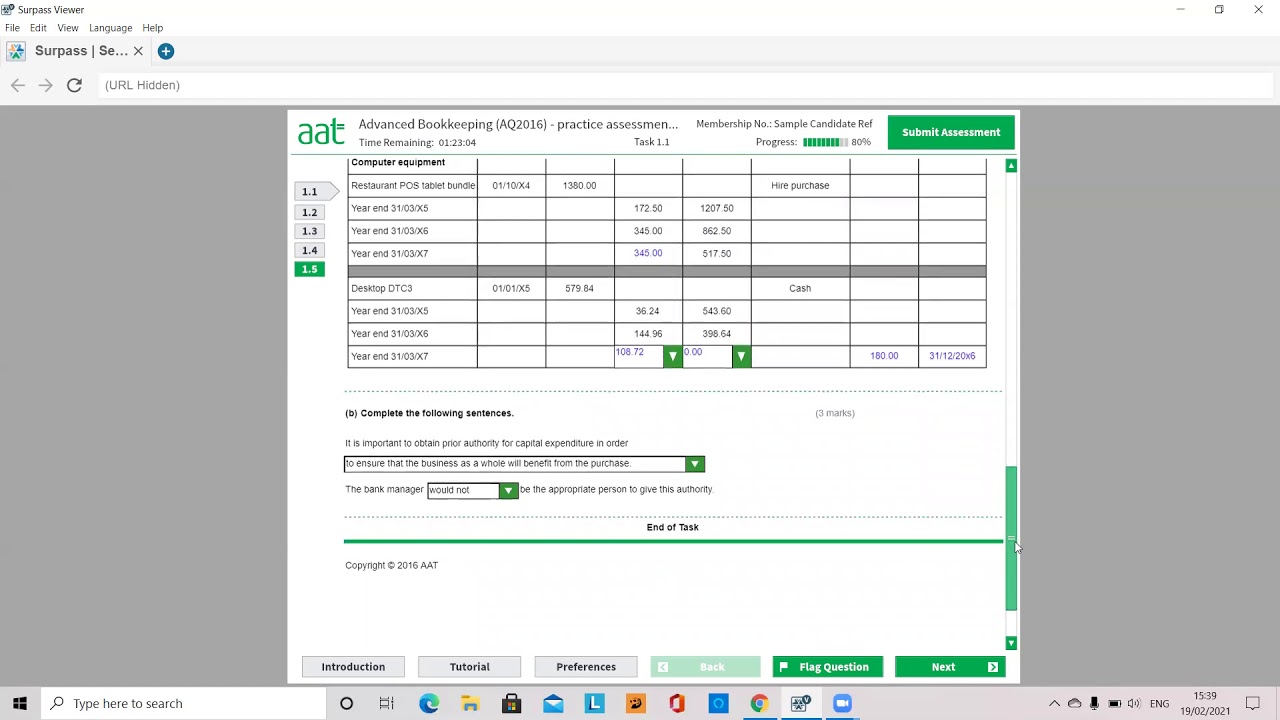The width and height of the screenshot is (1280, 720).
Task: Click the AAT logo
Action: click(321, 132)
